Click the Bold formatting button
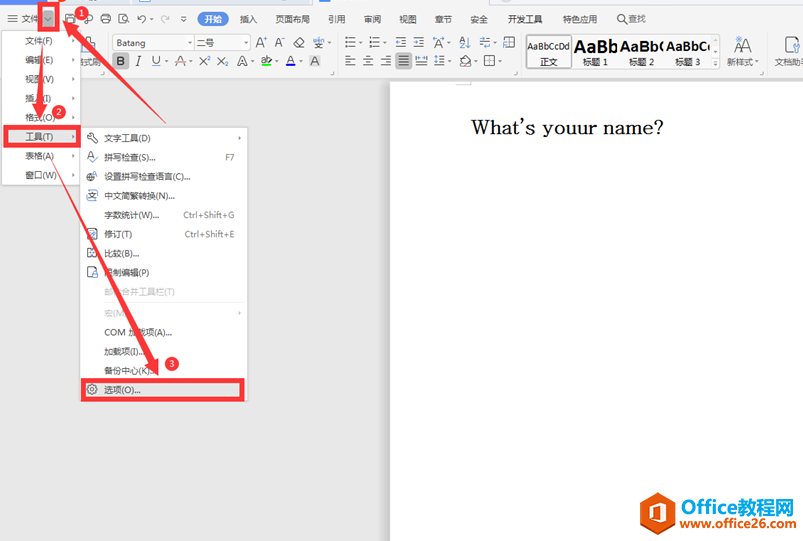 pos(121,61)
